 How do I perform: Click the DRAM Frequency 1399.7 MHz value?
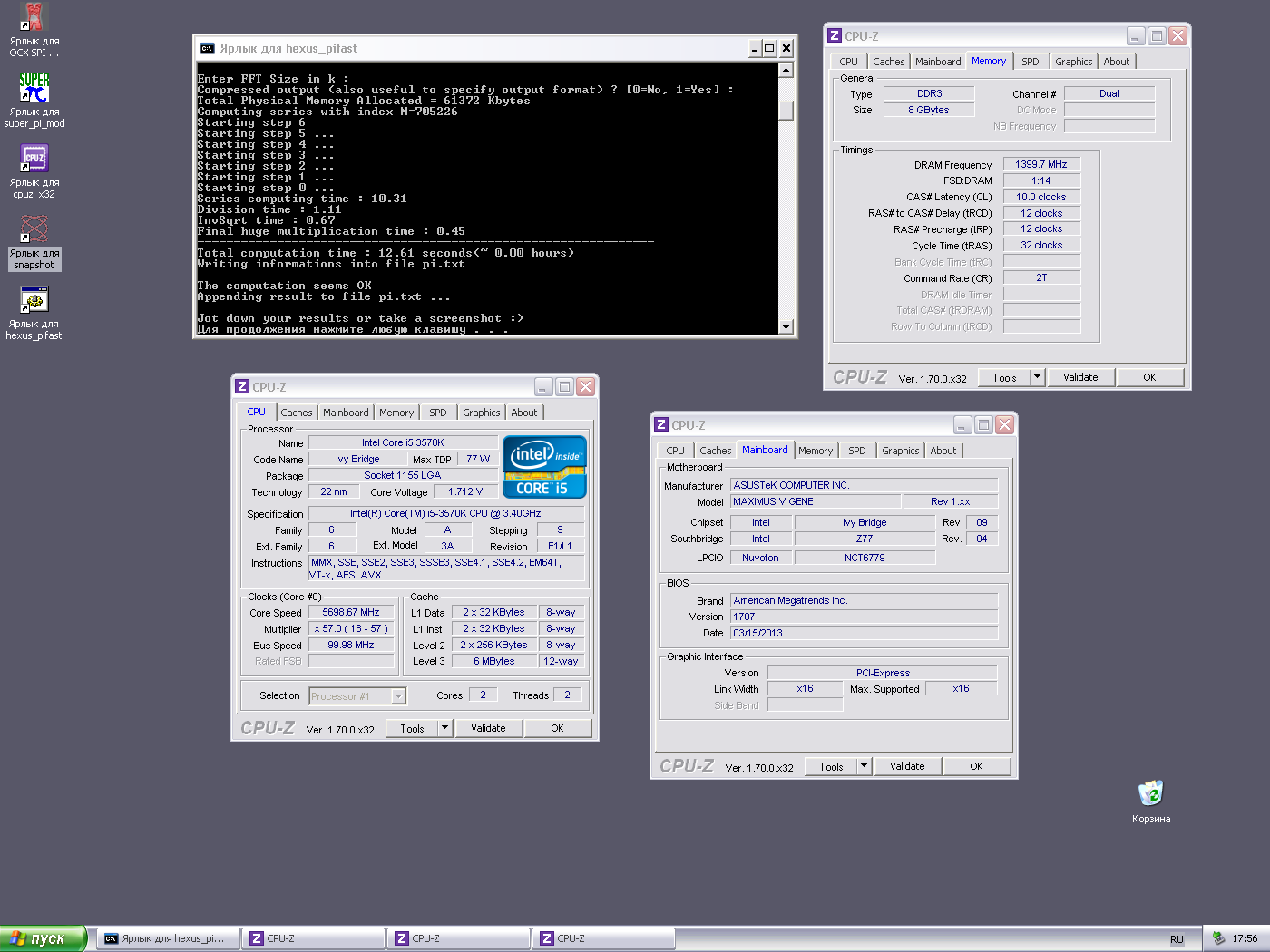(1041, 164)
